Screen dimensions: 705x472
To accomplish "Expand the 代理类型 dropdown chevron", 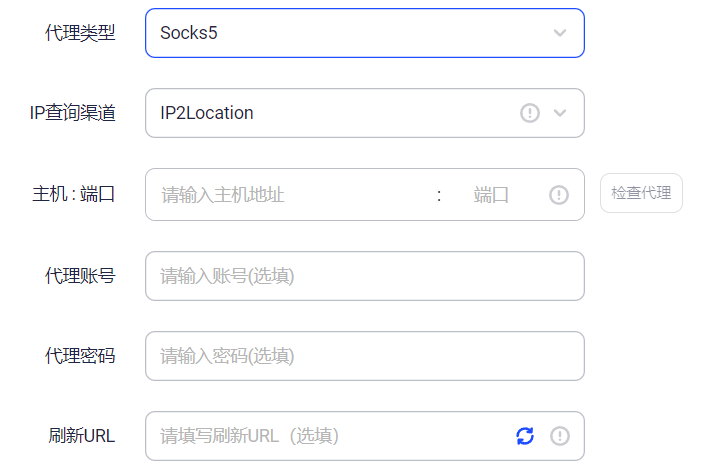I will [560, 33].
